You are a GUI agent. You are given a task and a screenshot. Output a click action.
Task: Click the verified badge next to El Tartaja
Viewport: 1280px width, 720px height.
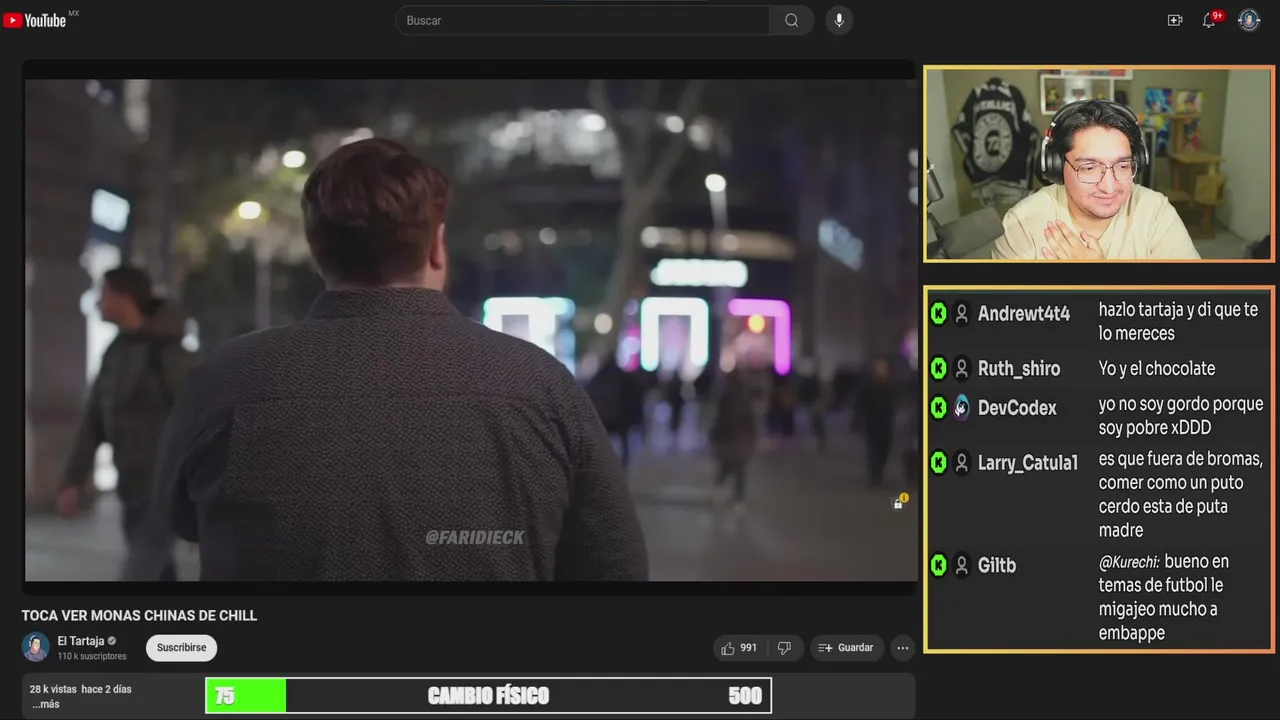(x=112, y=641)
